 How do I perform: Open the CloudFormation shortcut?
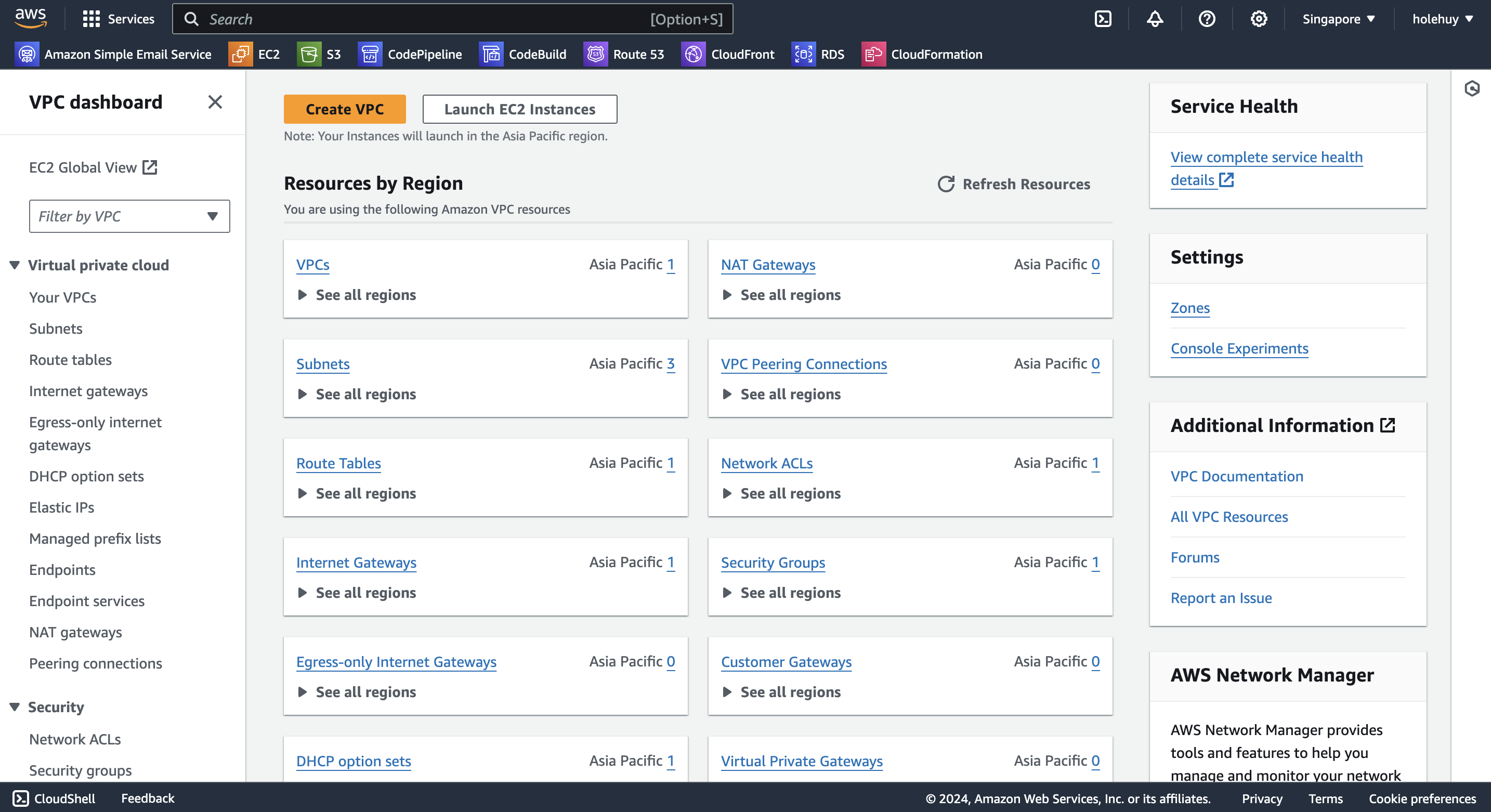pyautogui.click(x=922, y=55)
